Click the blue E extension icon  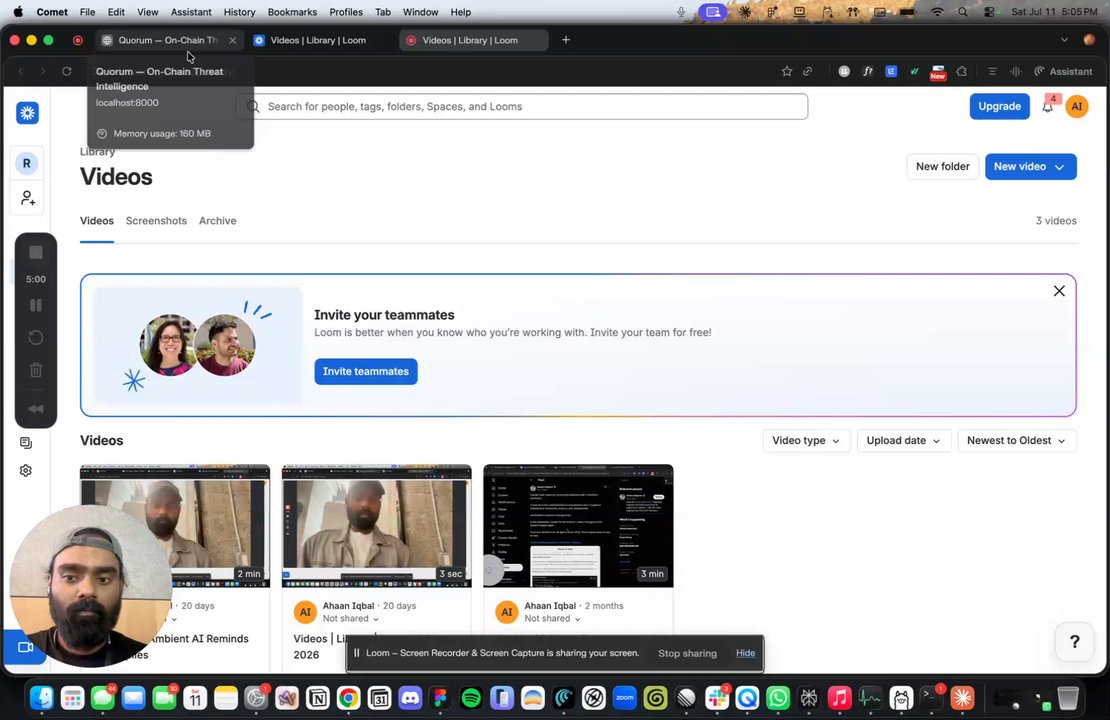pos(891,72)
